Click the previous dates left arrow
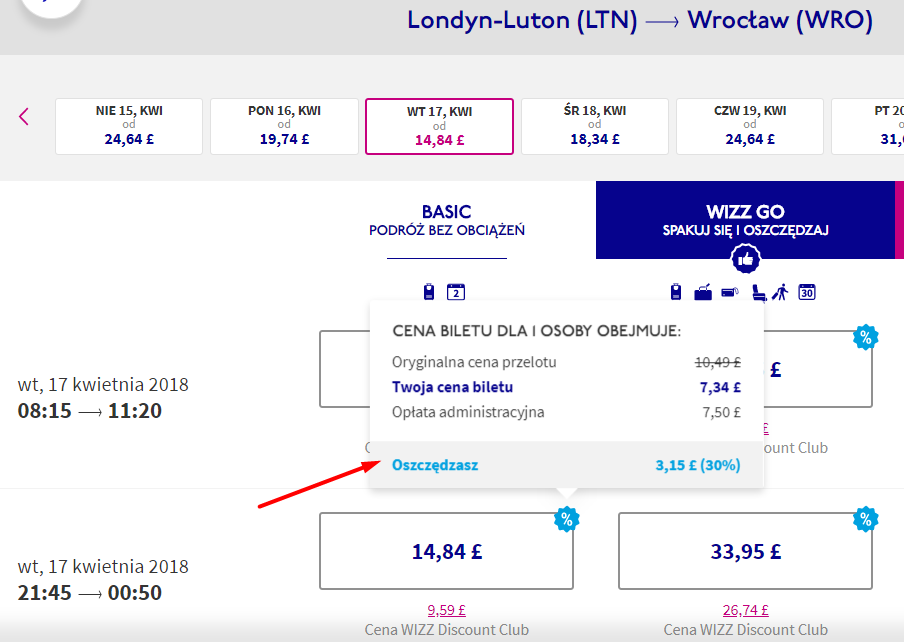This screenshot has width=904, height=642. click(24, 116)
